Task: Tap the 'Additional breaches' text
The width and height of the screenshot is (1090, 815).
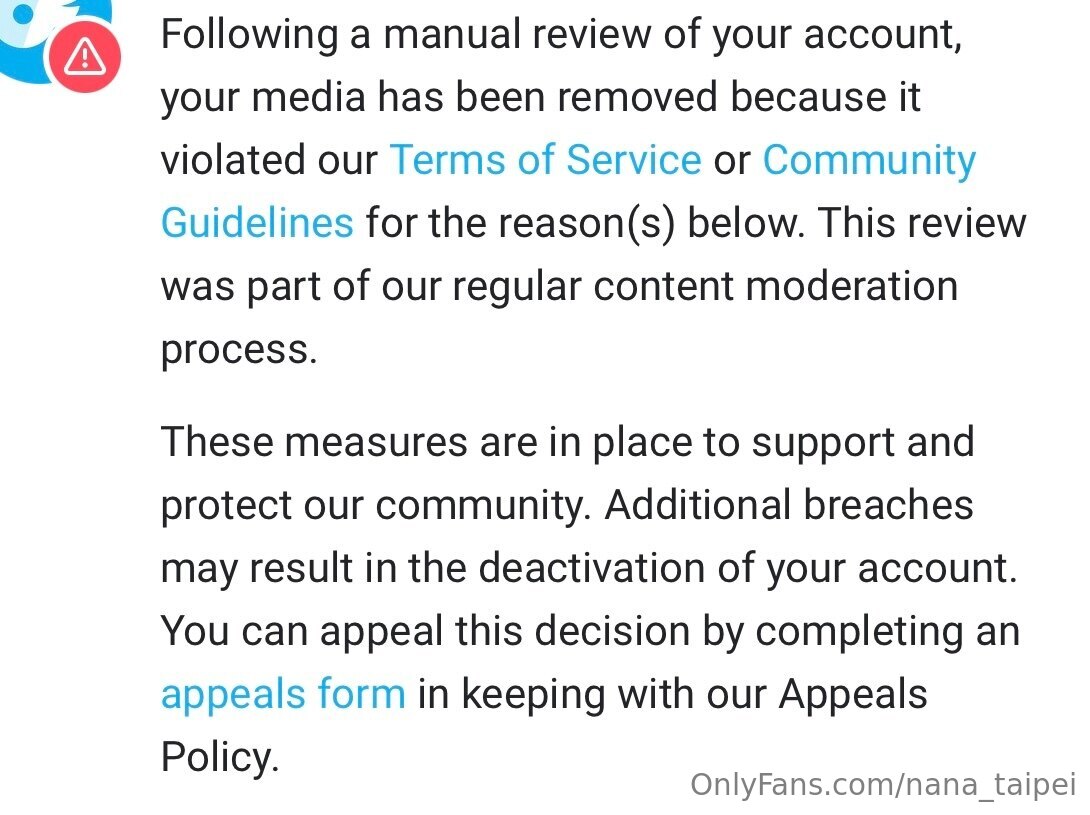Action: coord(789,504)
